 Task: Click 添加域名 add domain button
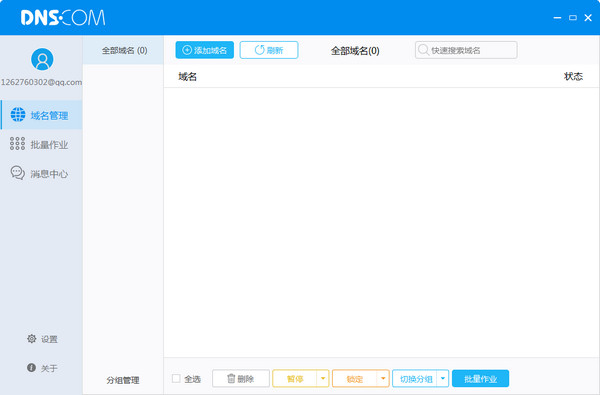pyautogui.click(x=205, y=50)
